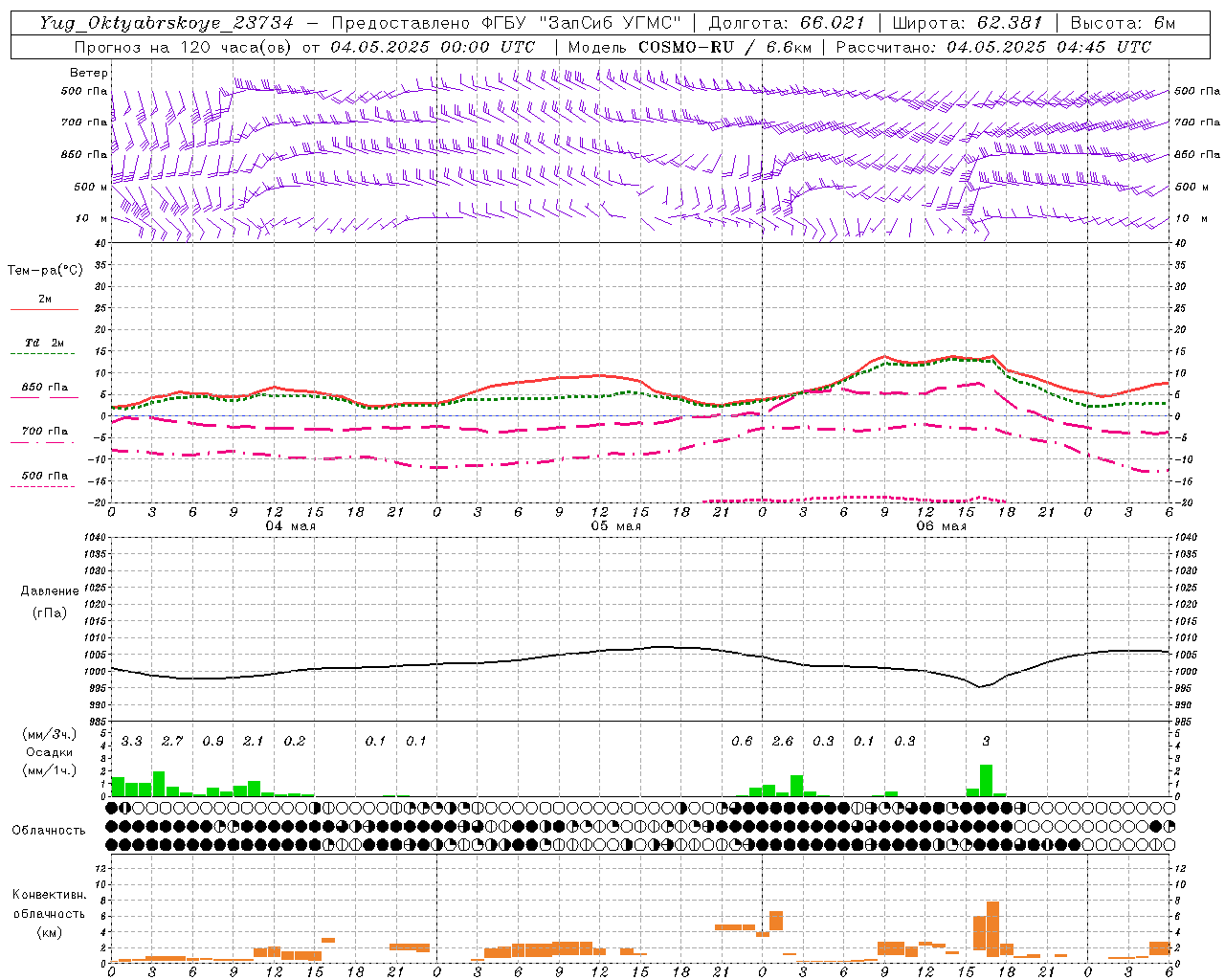Click the (гПа) unit under Давление
This screenshot has width=1225, height=980.
point(50,612)
